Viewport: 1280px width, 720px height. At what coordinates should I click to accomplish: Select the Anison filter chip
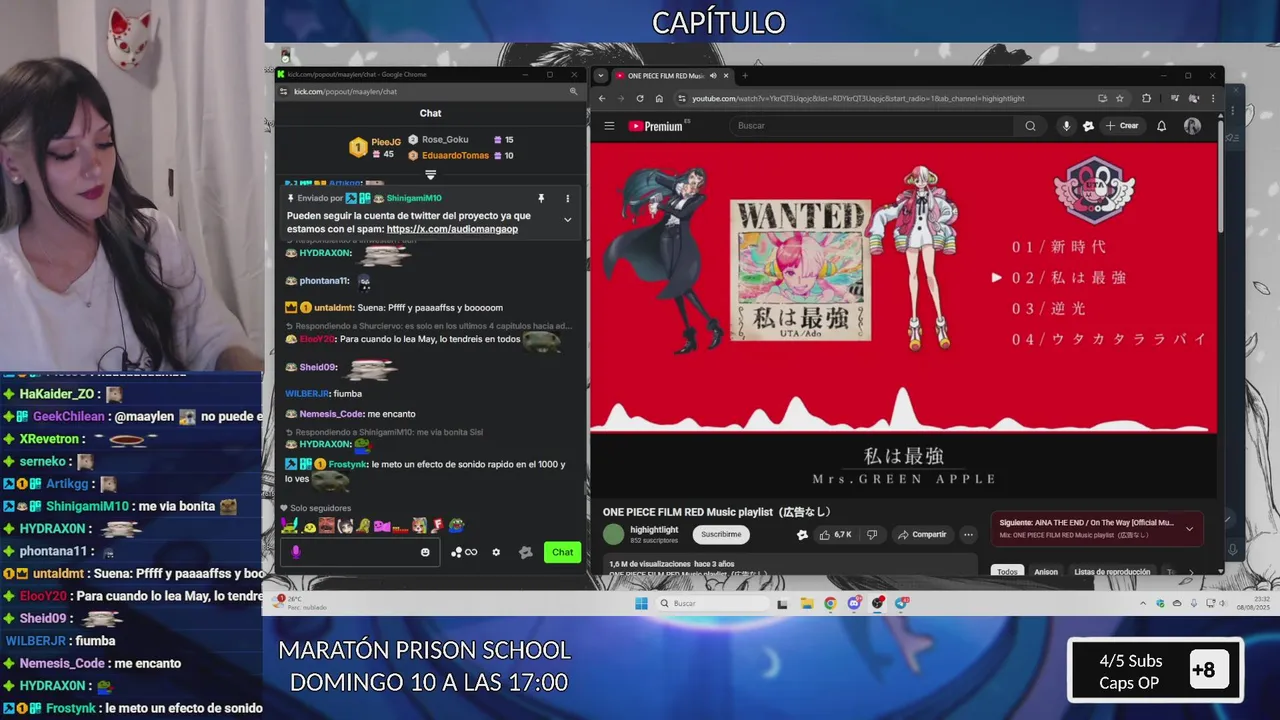coord(1046,572)
